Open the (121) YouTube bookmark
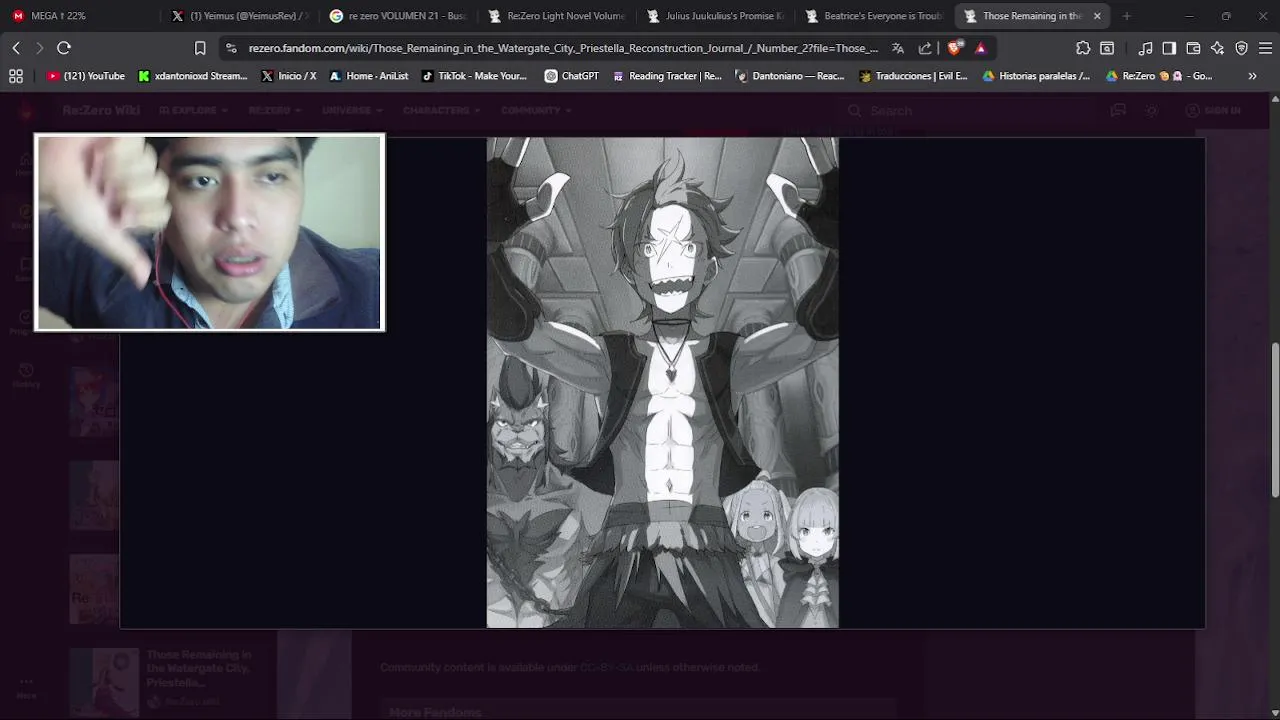 (86, 76)
